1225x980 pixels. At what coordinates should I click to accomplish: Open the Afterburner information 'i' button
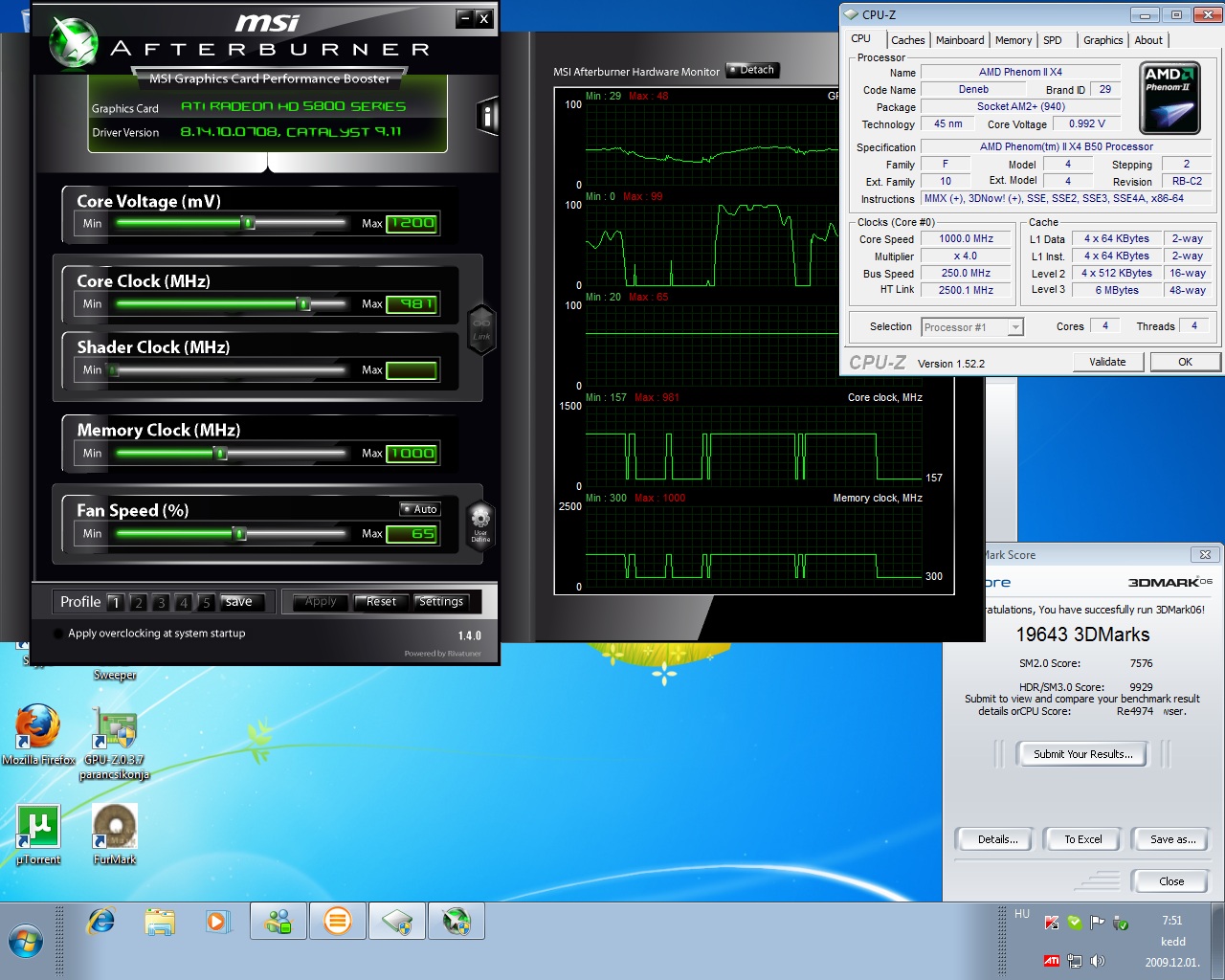(x=487, y=117)
